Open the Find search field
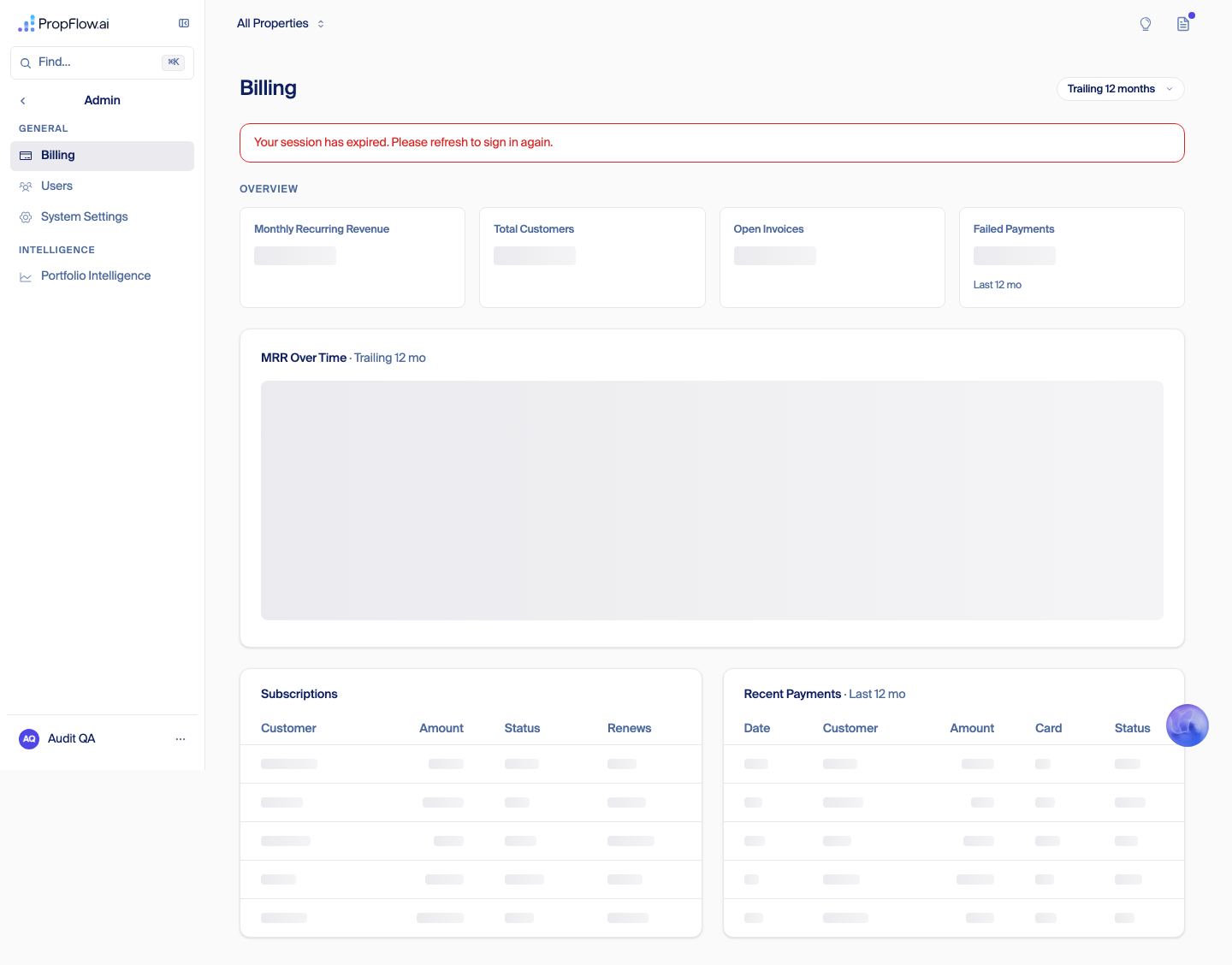 [x=102, y=62]
